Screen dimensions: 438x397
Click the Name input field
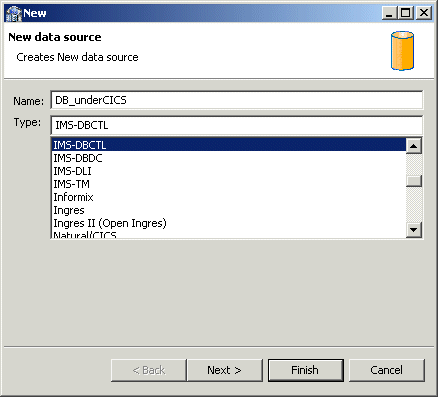(x=237, y=100)
